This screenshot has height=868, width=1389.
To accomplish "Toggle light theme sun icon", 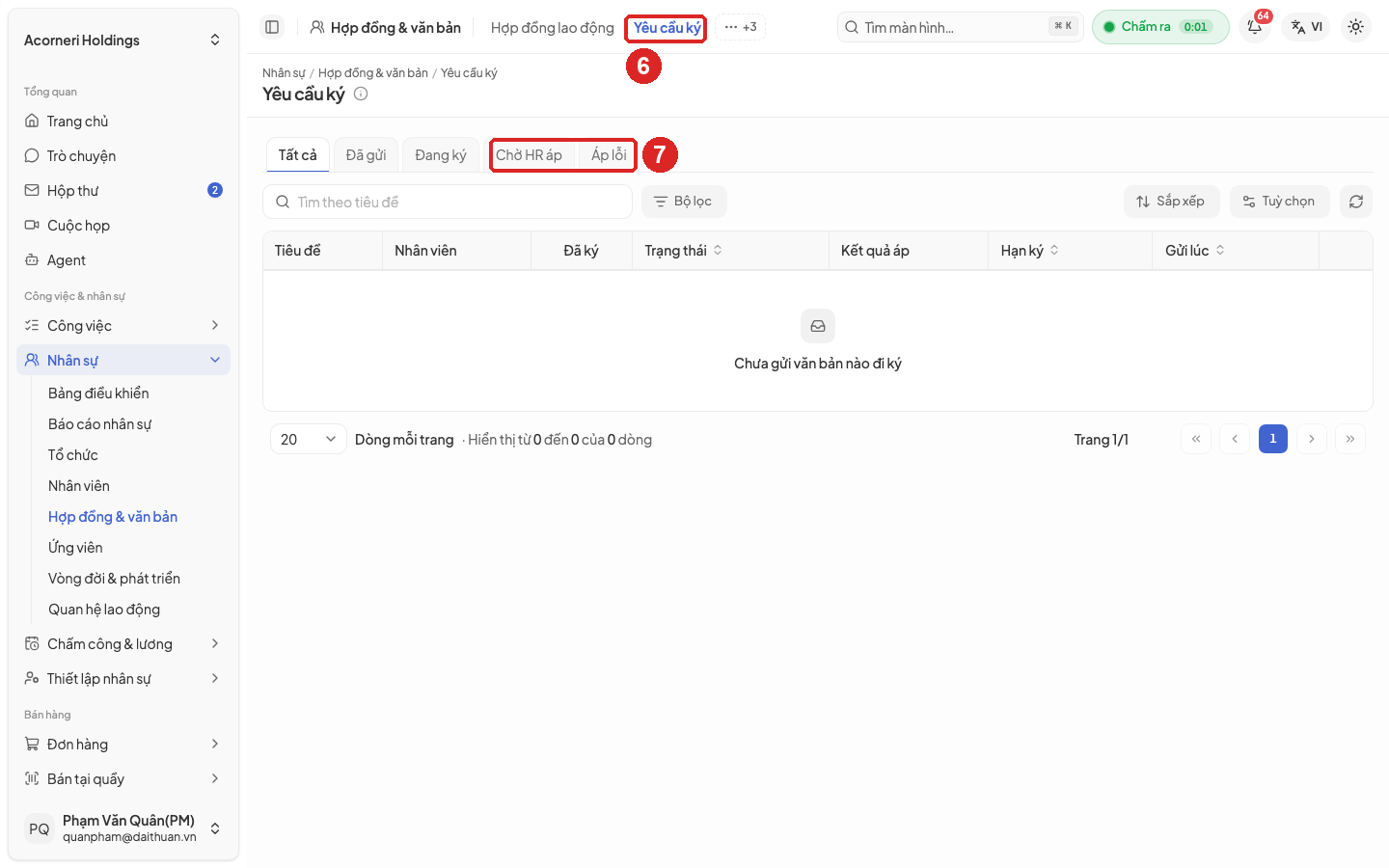I will (1355, 27).
